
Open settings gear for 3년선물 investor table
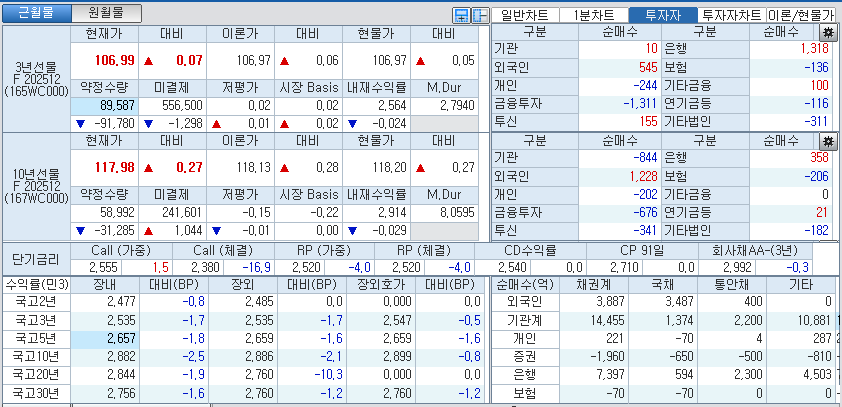click(828, 32)
